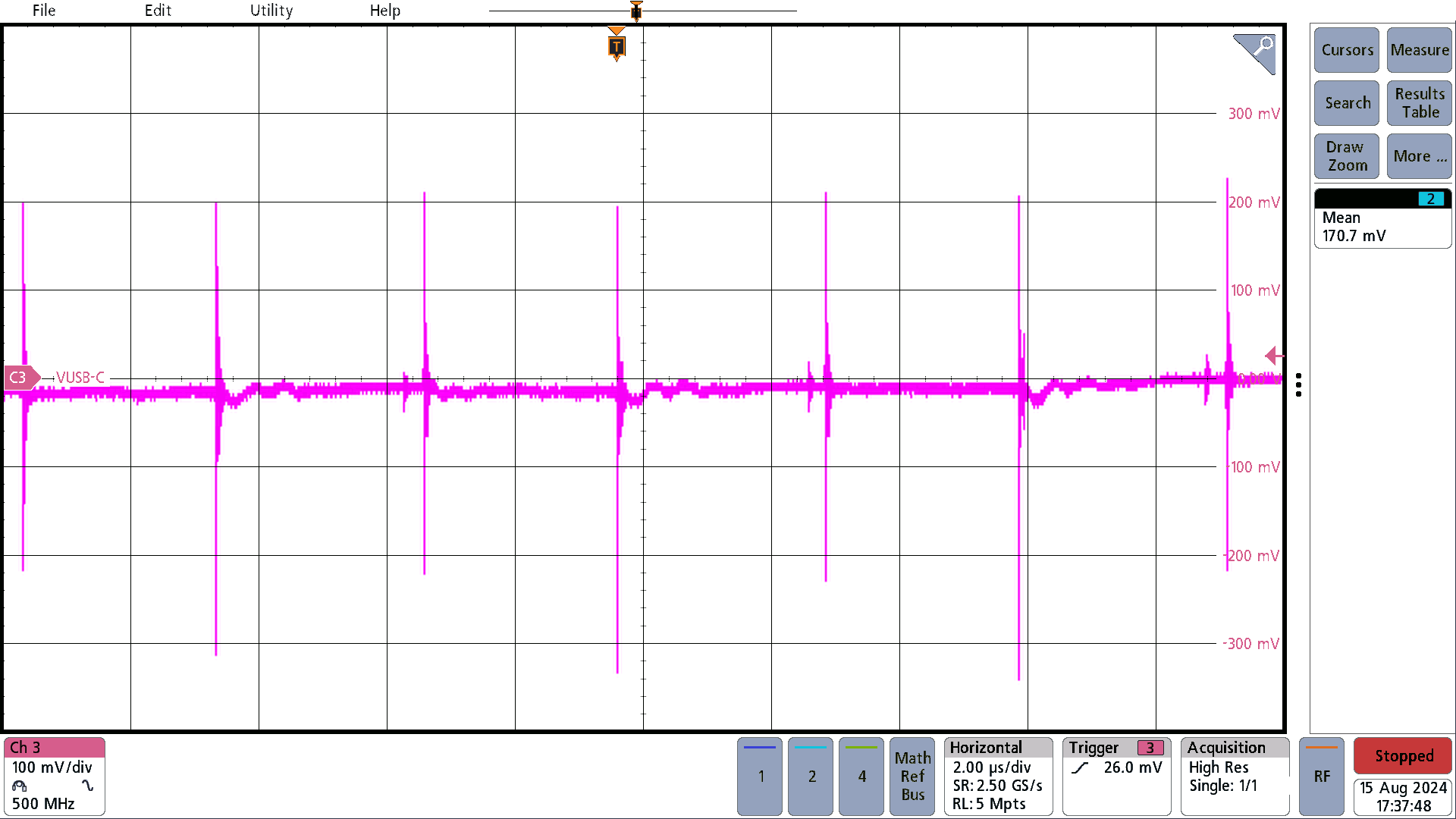Open the Mean measurement badge
The height and width of the screenshot is (819, 1456).
(1382, 218)
